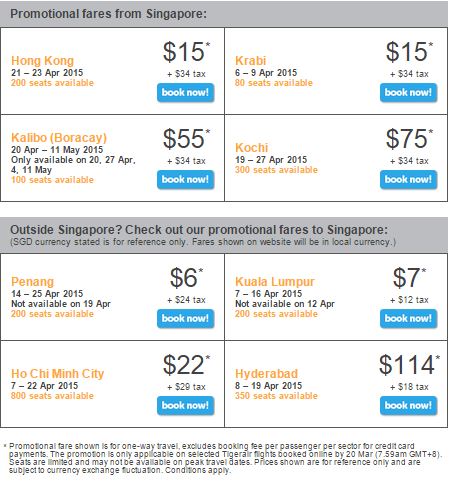The width and height of the screenshot is (450, 483).
Task: Book the Hyderabad $114 fare
Action: 408,406
